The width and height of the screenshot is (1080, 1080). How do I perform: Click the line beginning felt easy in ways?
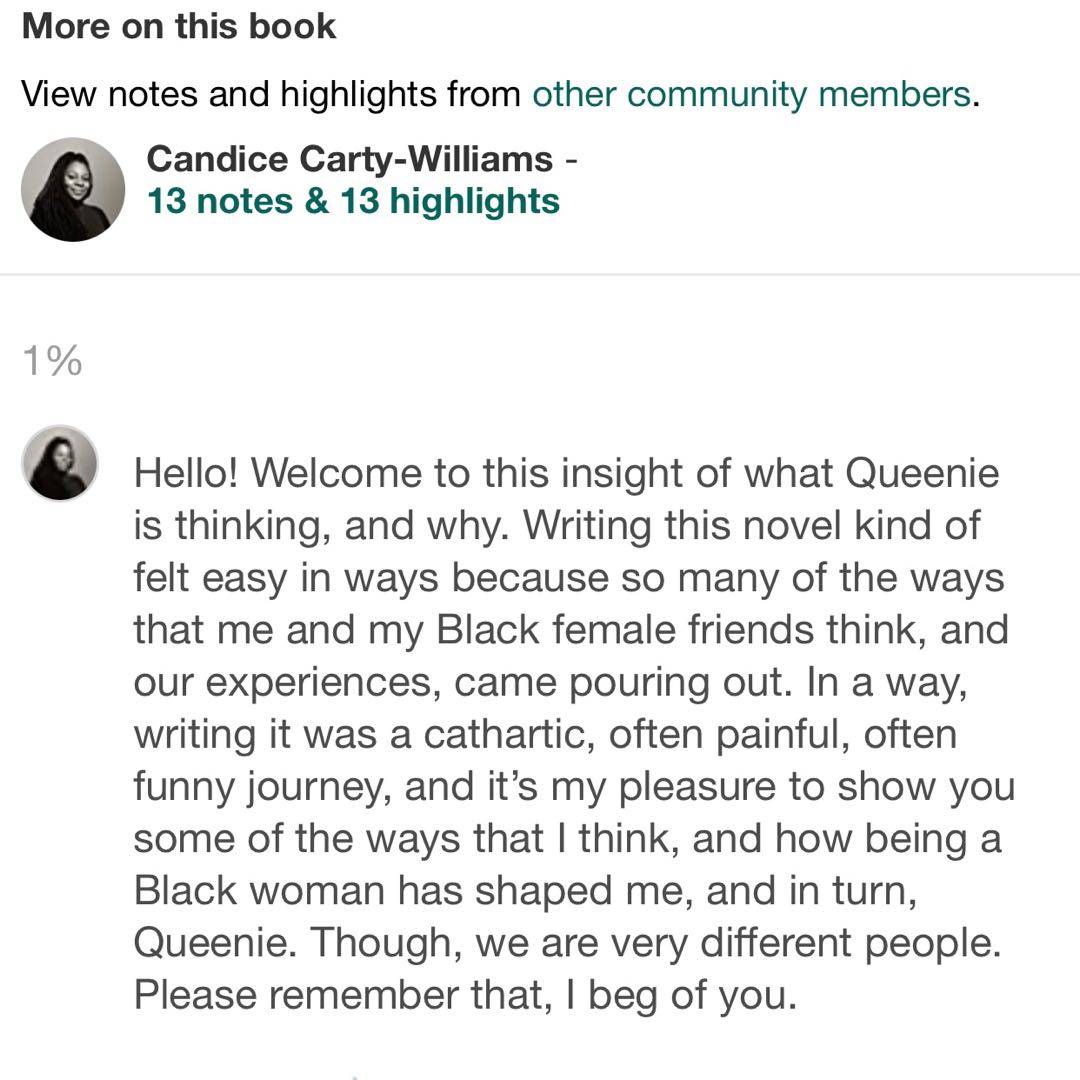[x=568, y=577]
